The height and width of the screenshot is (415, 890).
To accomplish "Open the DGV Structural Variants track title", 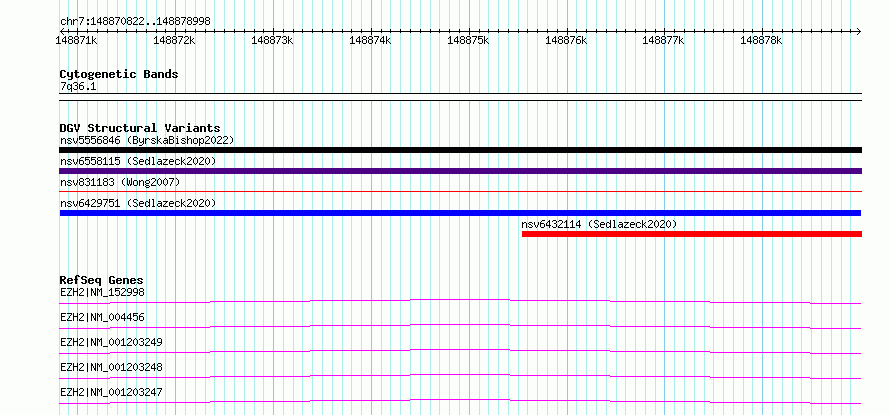I will pos(140,128).
